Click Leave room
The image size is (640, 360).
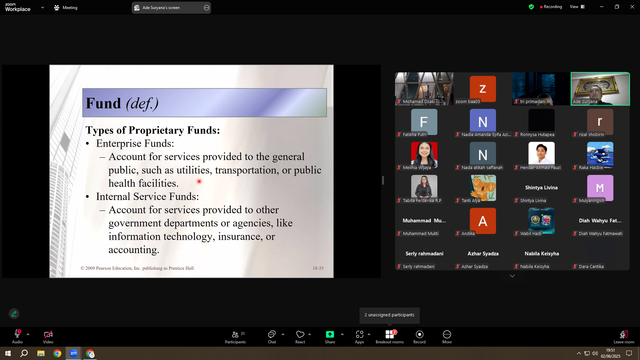click(x=624, y=337)
